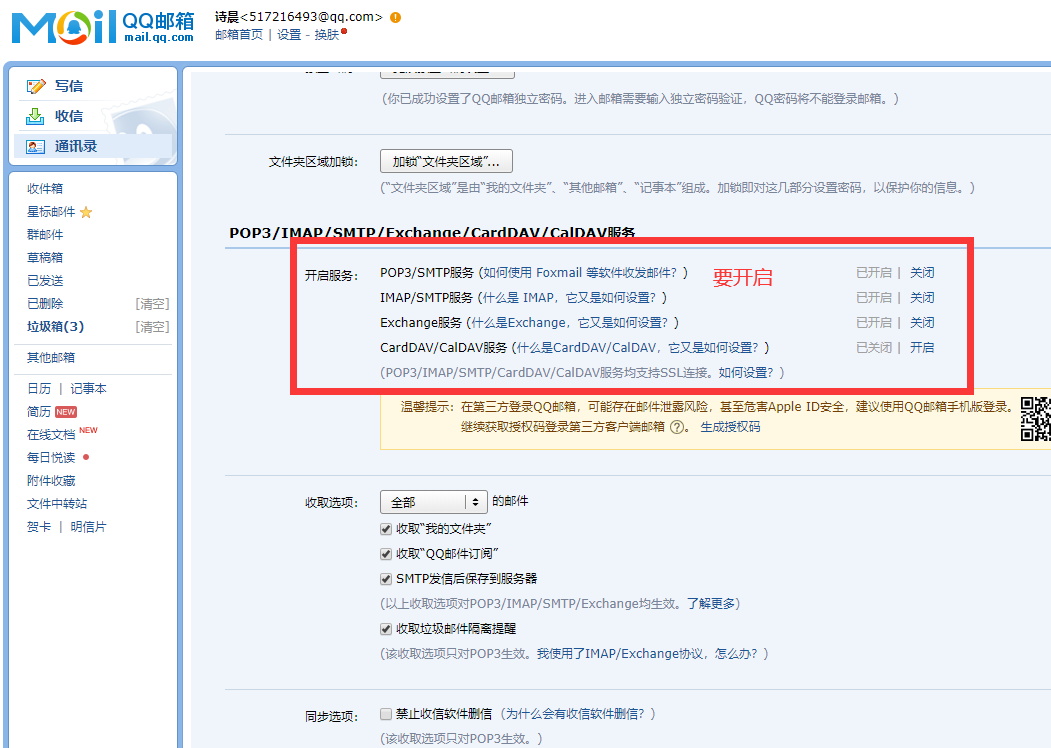Image resolution: width=1051 pixels, height=748 pixels.
Task: Enable 禁止收信软件删信 checkbox
Action: click(386, 714)
